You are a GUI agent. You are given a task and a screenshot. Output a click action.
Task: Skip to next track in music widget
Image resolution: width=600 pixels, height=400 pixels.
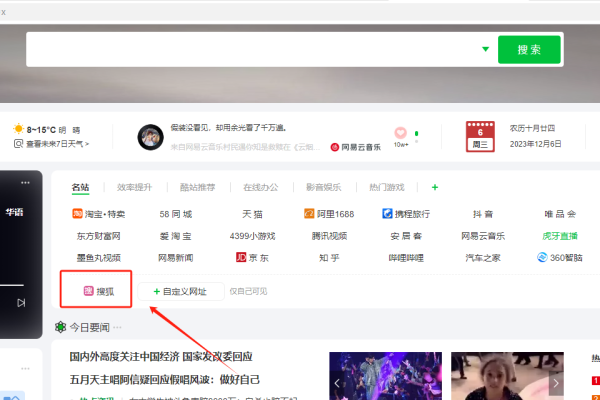tap(21, 303)
